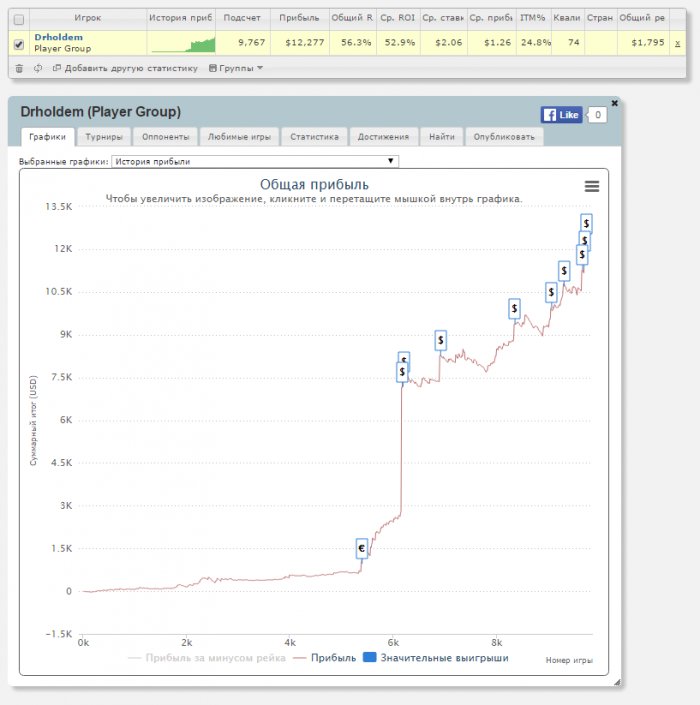The height and width of the screenshot is (705, 700).
Task: Expand the 'Группы' dropdown menu
Action: pyautogui.click(x=236, y=68)
